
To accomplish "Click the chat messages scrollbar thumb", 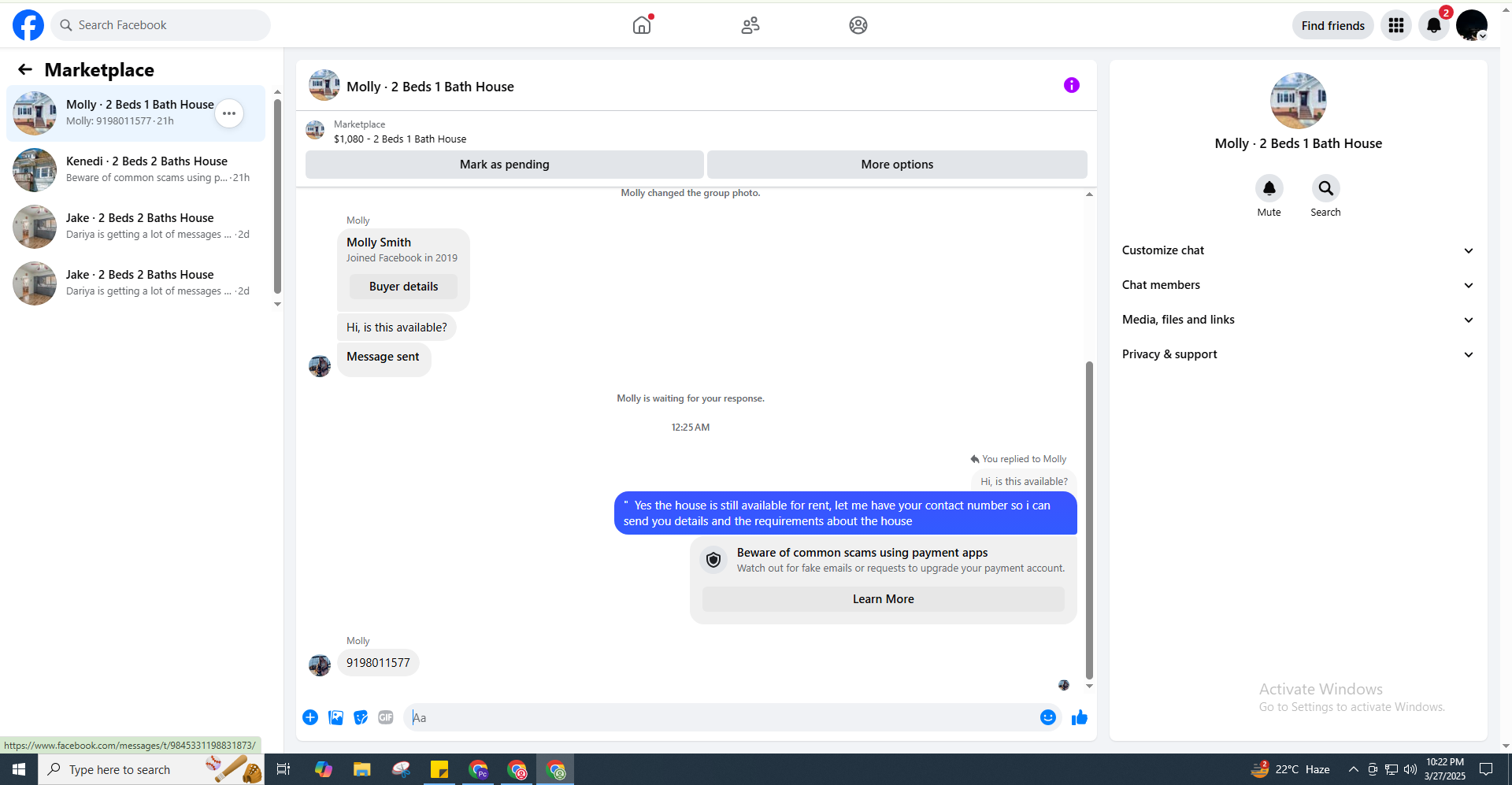I will (1089, 520).
